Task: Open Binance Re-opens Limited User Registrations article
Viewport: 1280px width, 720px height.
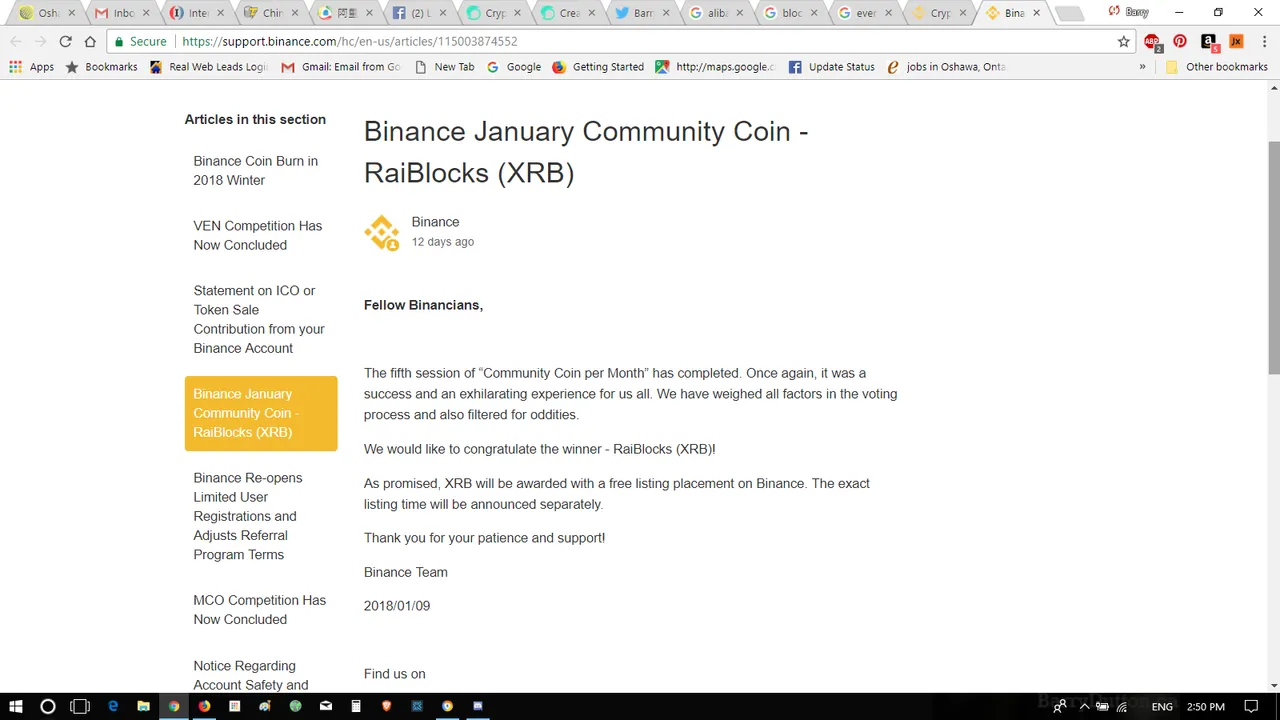Action: pyautogui.click(x=247, y=516)
